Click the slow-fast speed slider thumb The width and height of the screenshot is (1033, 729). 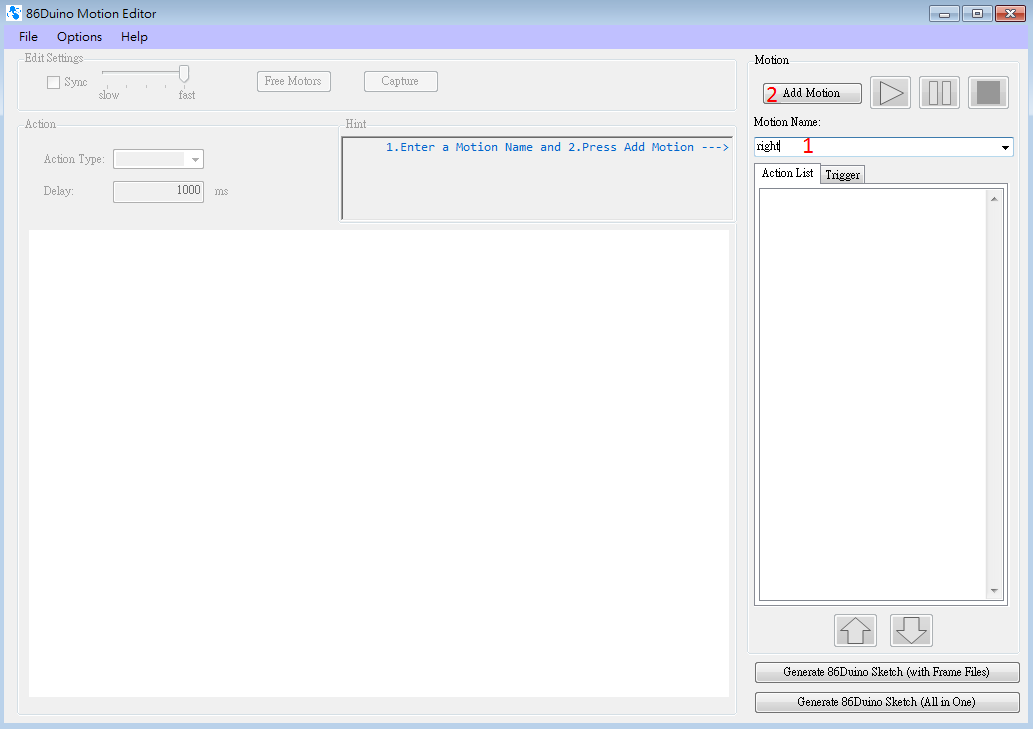pos(184,74)
